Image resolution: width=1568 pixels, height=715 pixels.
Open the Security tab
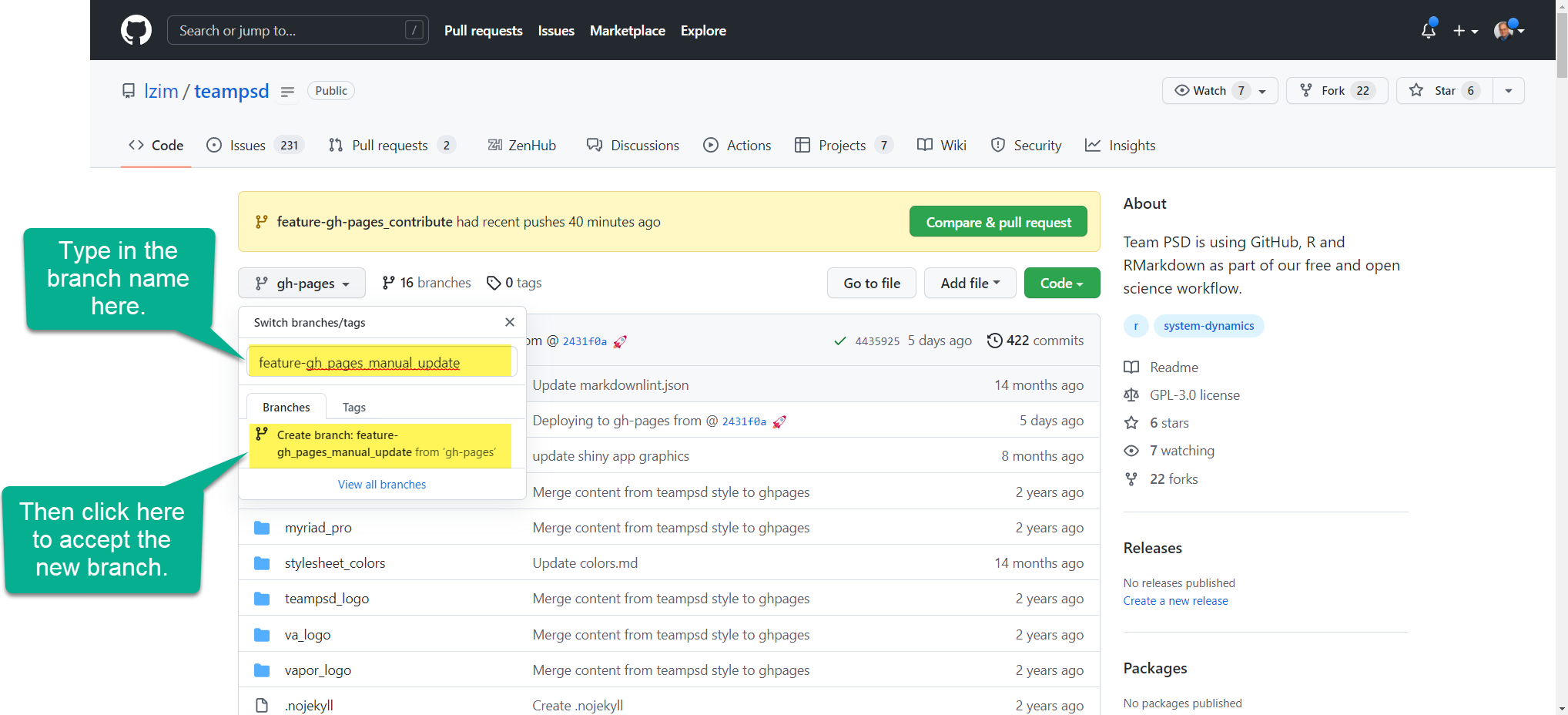(1026, 145)
